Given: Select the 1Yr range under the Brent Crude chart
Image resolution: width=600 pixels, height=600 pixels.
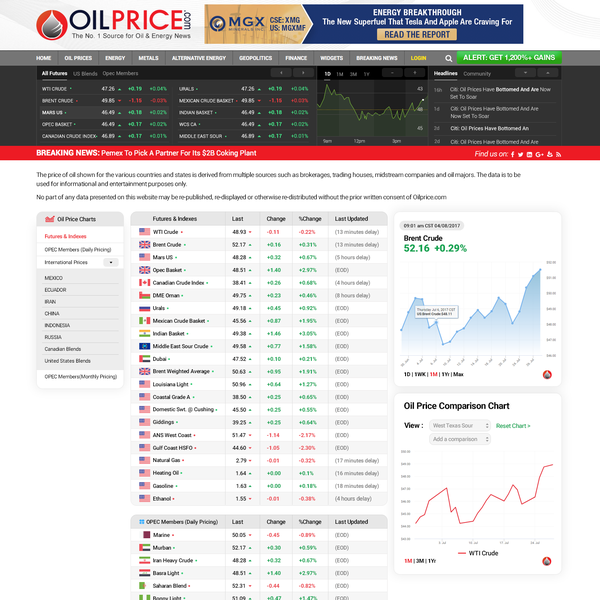Looking at the screenshot, I should [445, 374].
